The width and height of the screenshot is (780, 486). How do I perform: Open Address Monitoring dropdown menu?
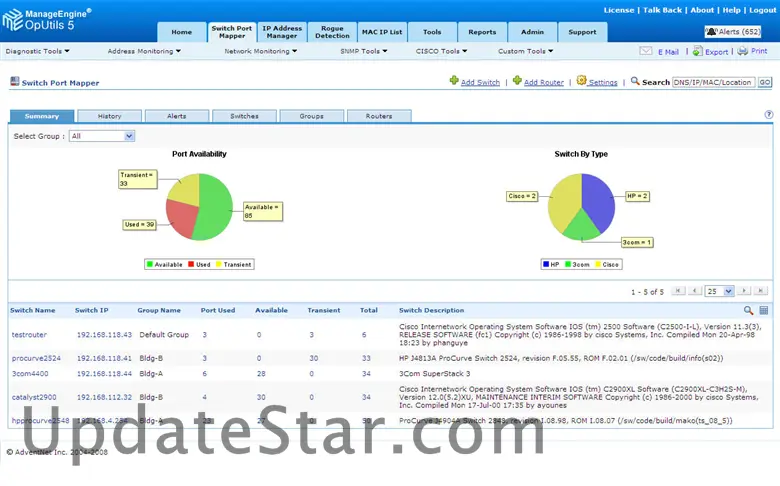point(144,51)
